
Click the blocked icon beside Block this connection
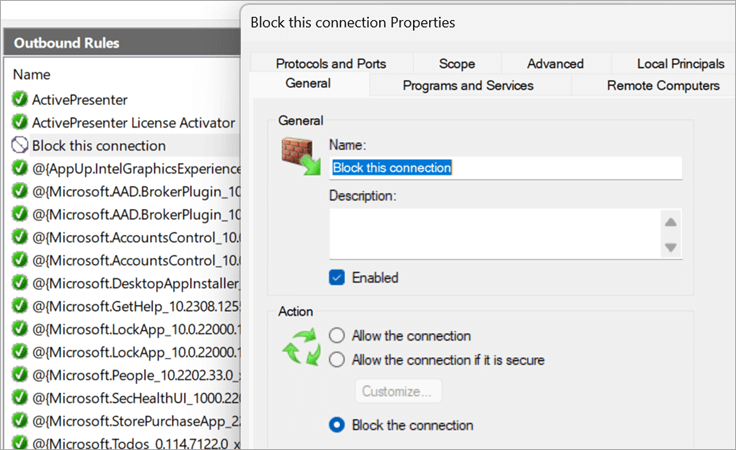tap(19, 145)
